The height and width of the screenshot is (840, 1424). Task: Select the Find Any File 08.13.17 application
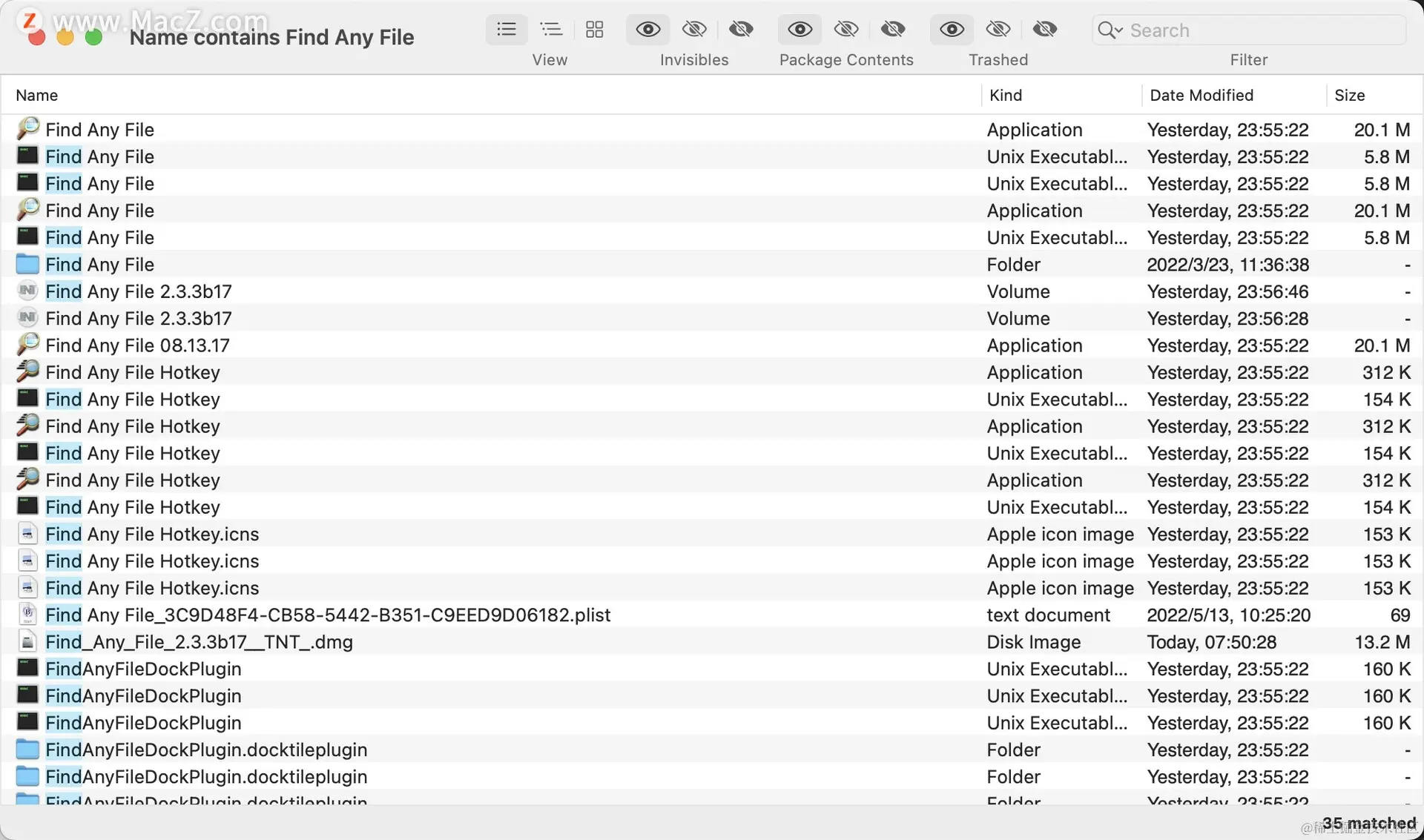(137, 345)
